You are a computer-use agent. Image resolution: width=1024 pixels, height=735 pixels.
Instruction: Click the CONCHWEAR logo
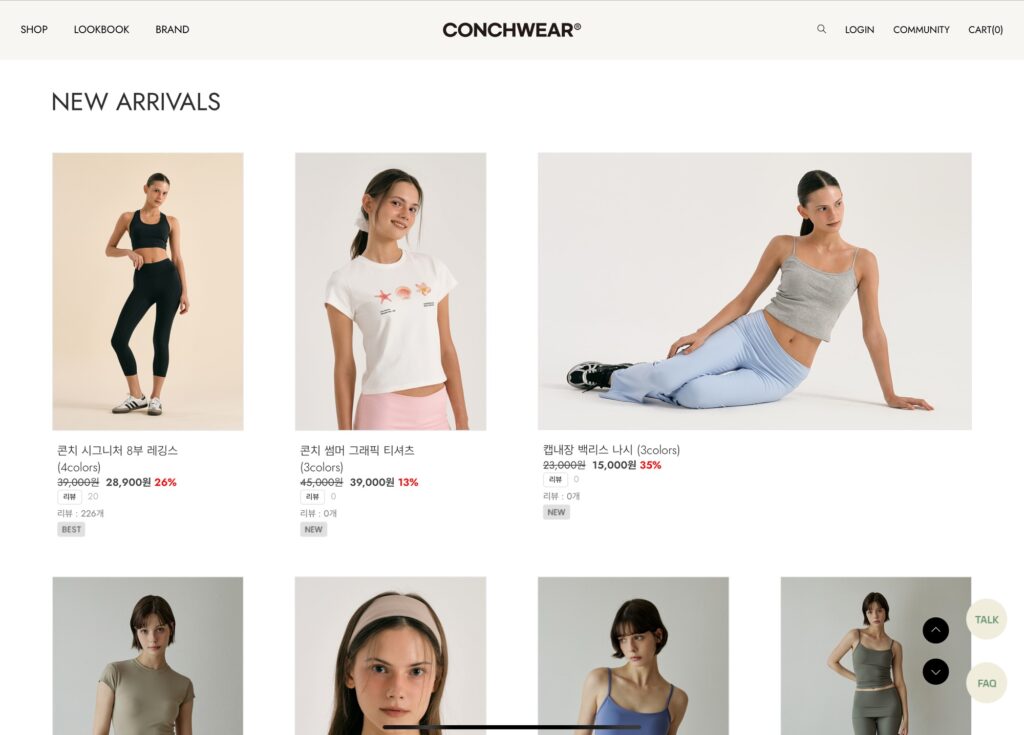tap(511, 30)
